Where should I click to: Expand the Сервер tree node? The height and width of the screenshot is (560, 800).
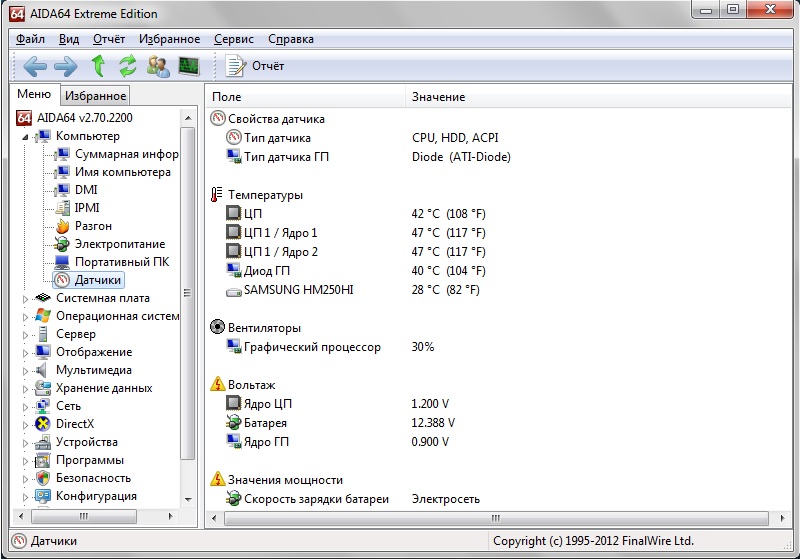(25, 335)
